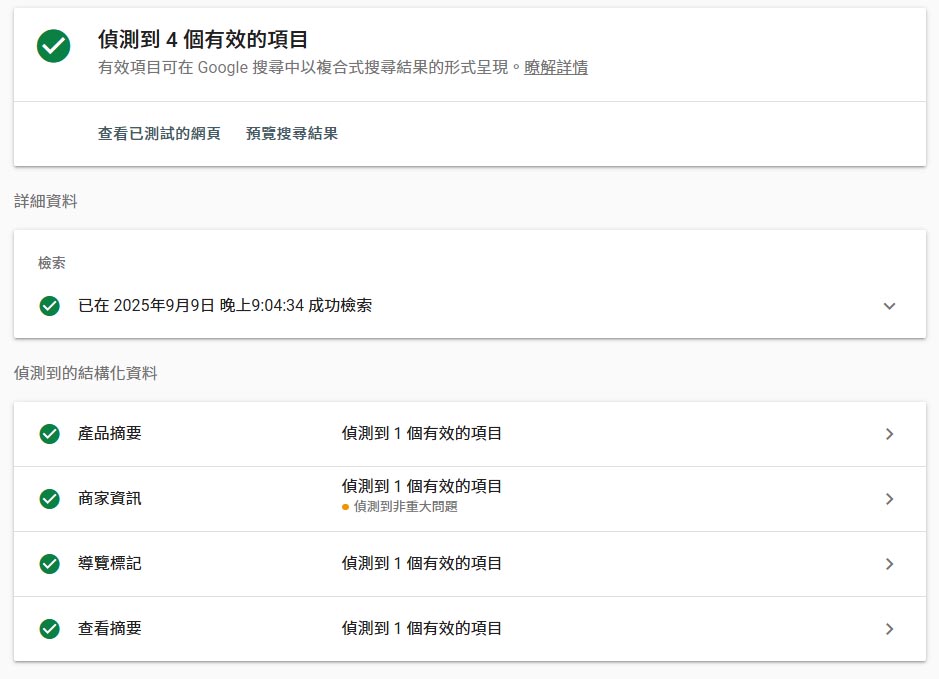Viewport: 939px width, 679px height.
Task: Click 偵測到 1 個有效的項目 in 商家資訊 row
Action: 422,486
